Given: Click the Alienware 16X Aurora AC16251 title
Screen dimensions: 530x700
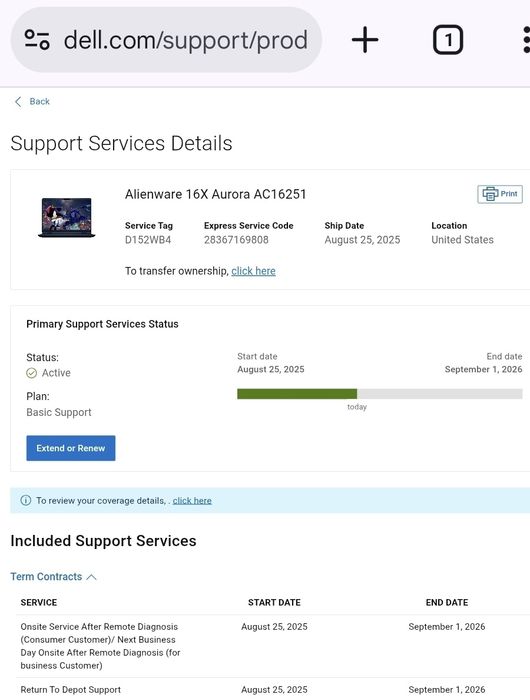Looking at the screenshot, I should (215, 194).
